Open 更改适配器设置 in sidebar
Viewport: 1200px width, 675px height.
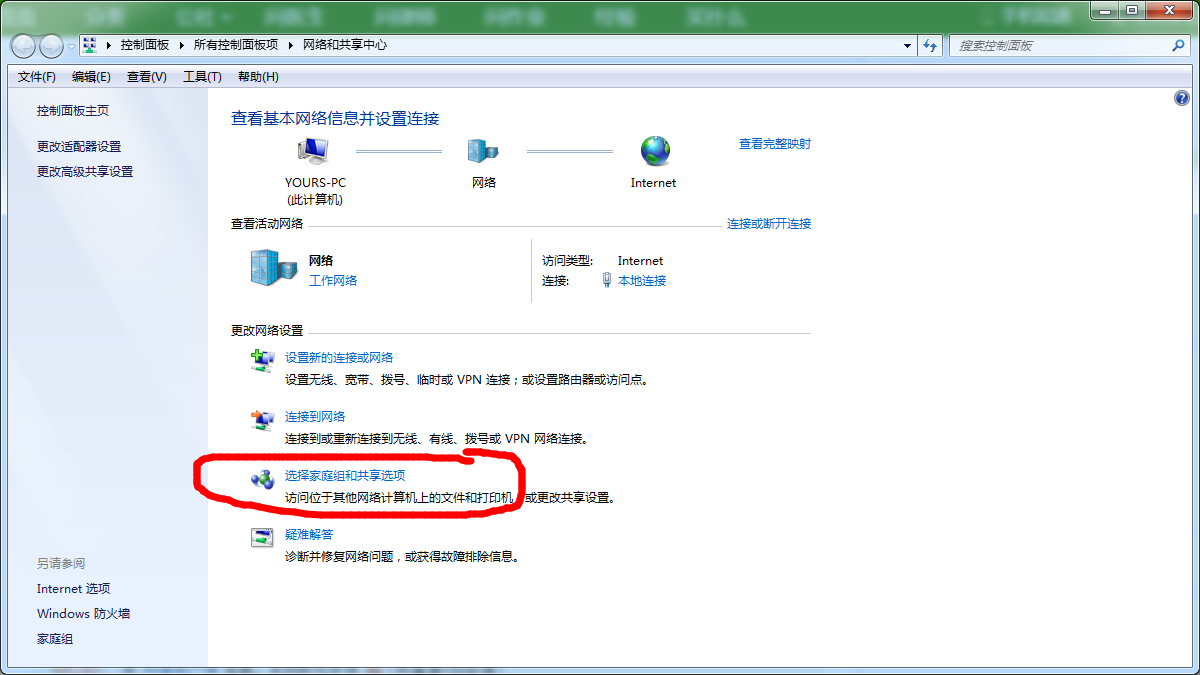pyautogui.click(x=79, y=147)
